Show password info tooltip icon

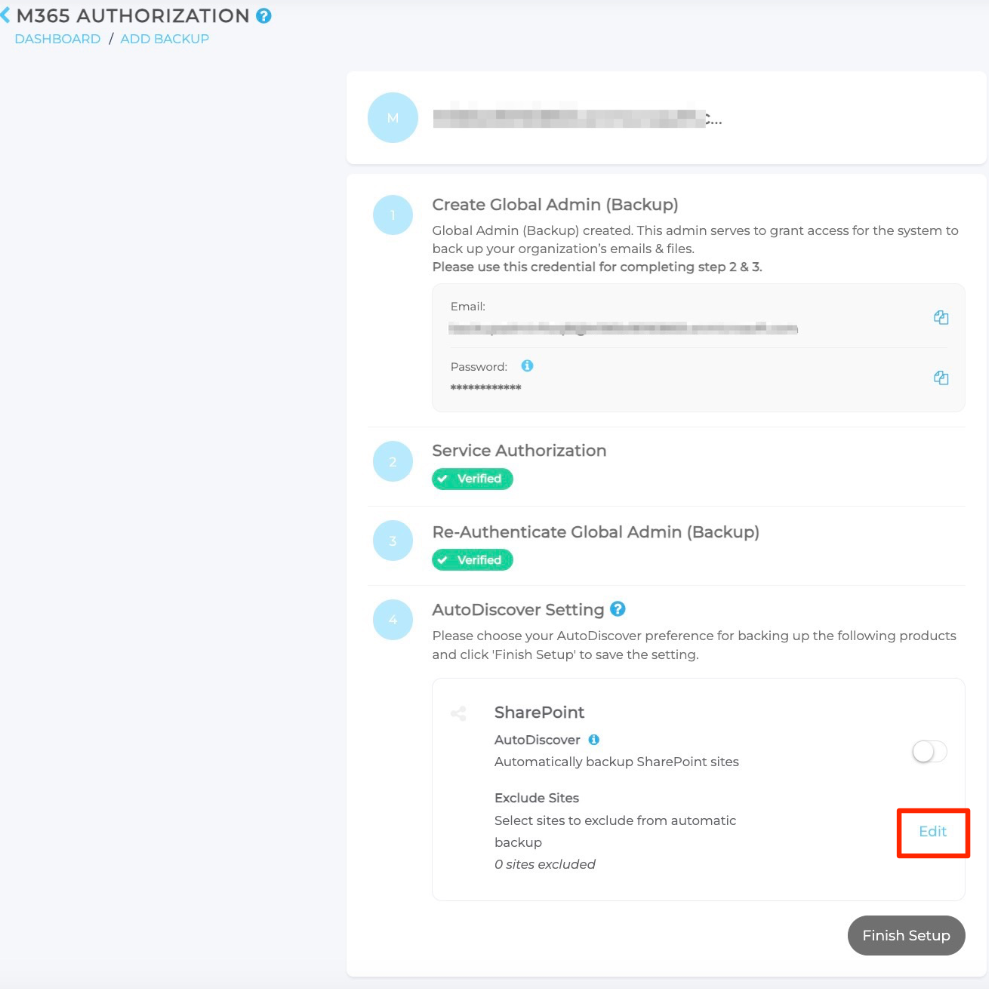coord(527,366)
